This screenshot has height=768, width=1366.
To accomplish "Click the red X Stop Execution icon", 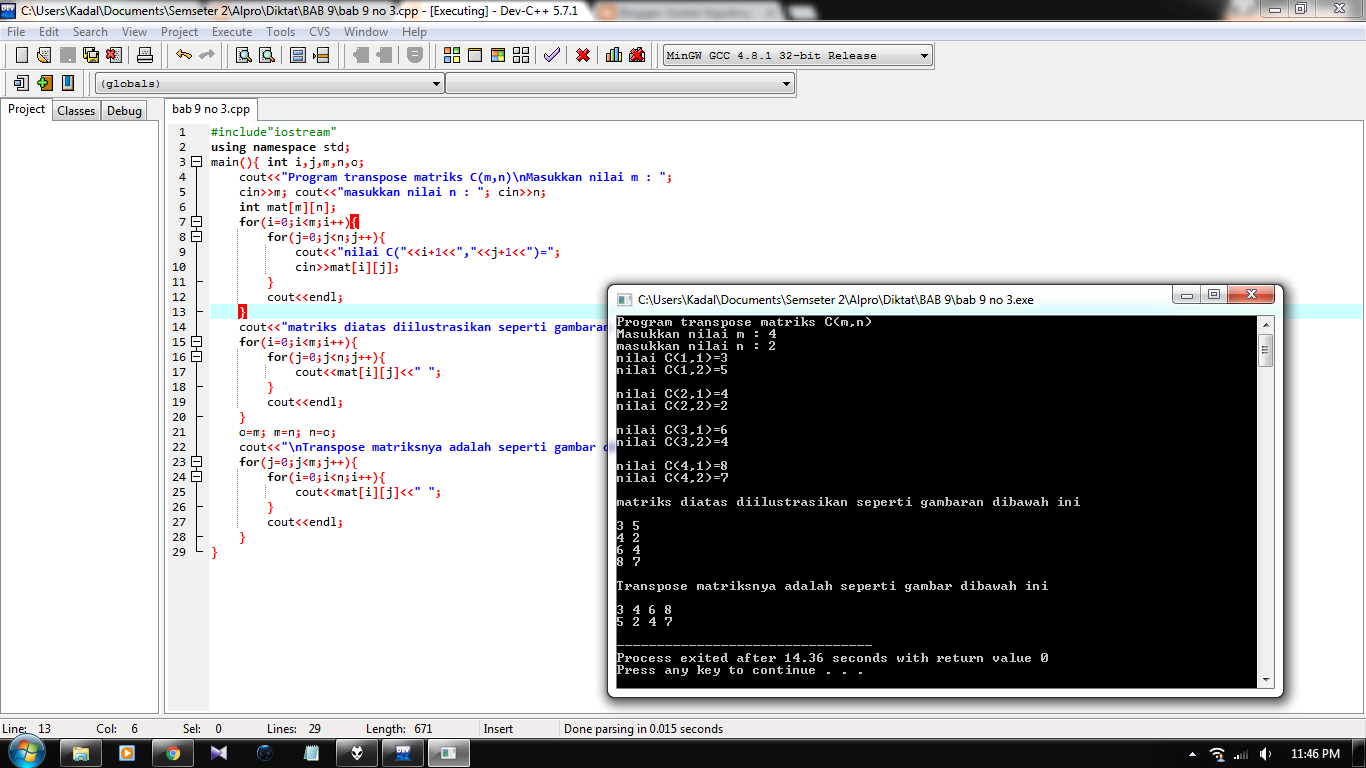I will 583,55.
